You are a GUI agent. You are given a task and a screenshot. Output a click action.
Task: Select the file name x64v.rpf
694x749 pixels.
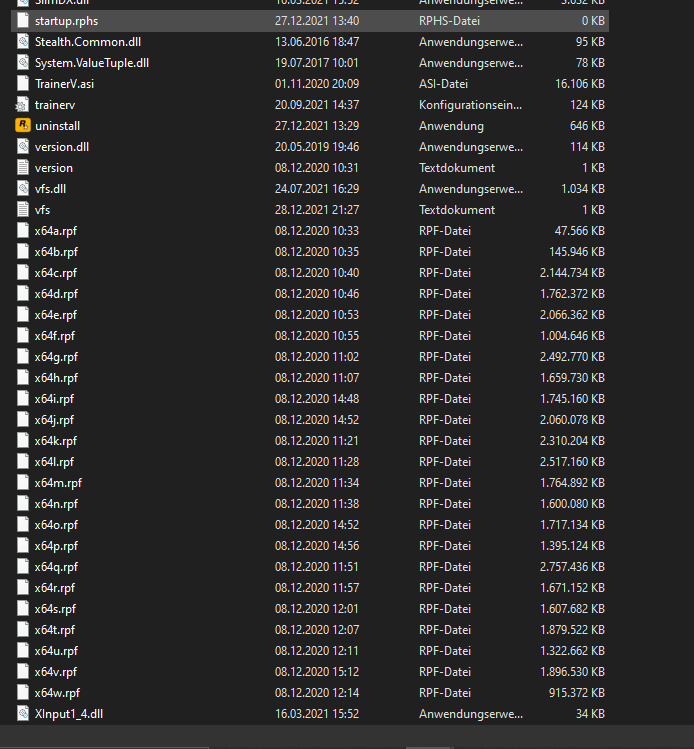coord(55,673)
